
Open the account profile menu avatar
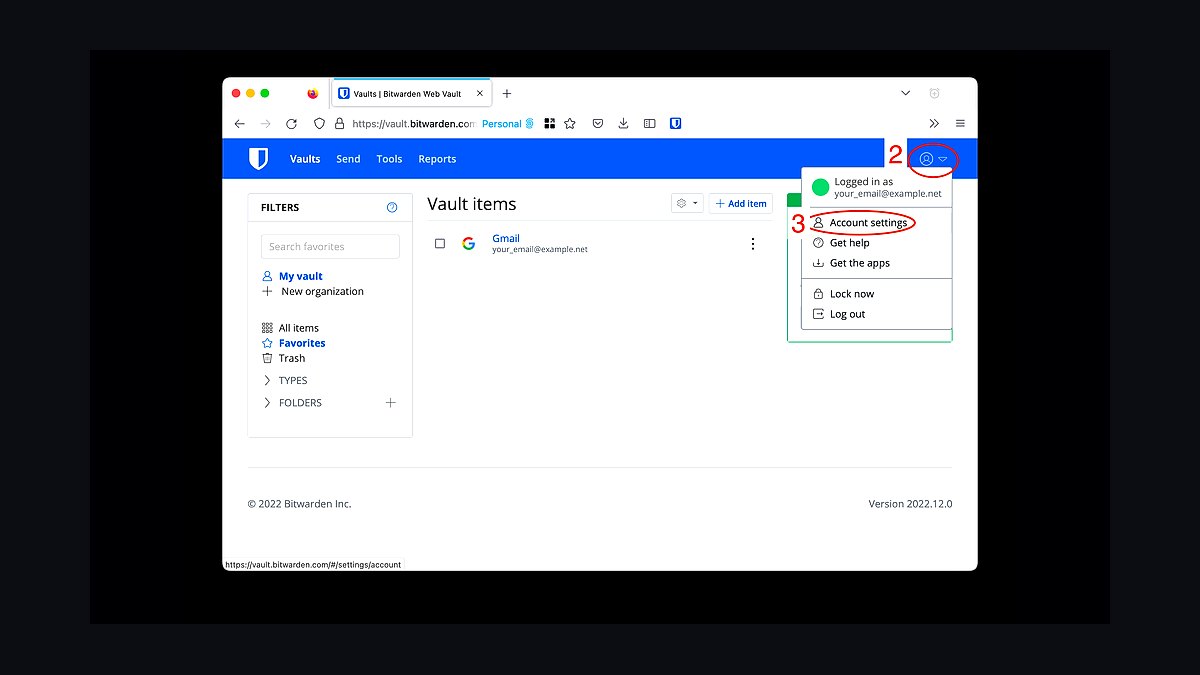926,159
